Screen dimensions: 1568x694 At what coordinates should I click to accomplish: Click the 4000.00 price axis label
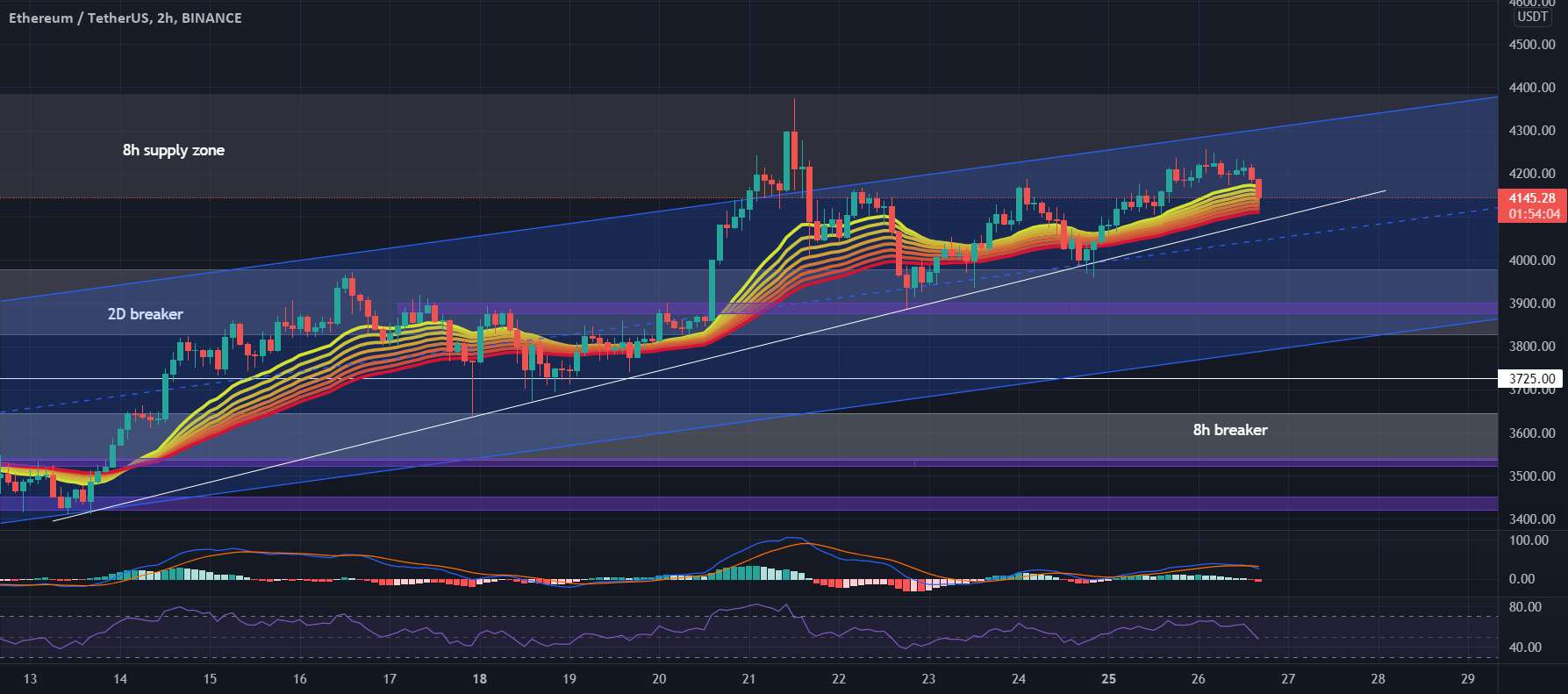[1532, 261]
